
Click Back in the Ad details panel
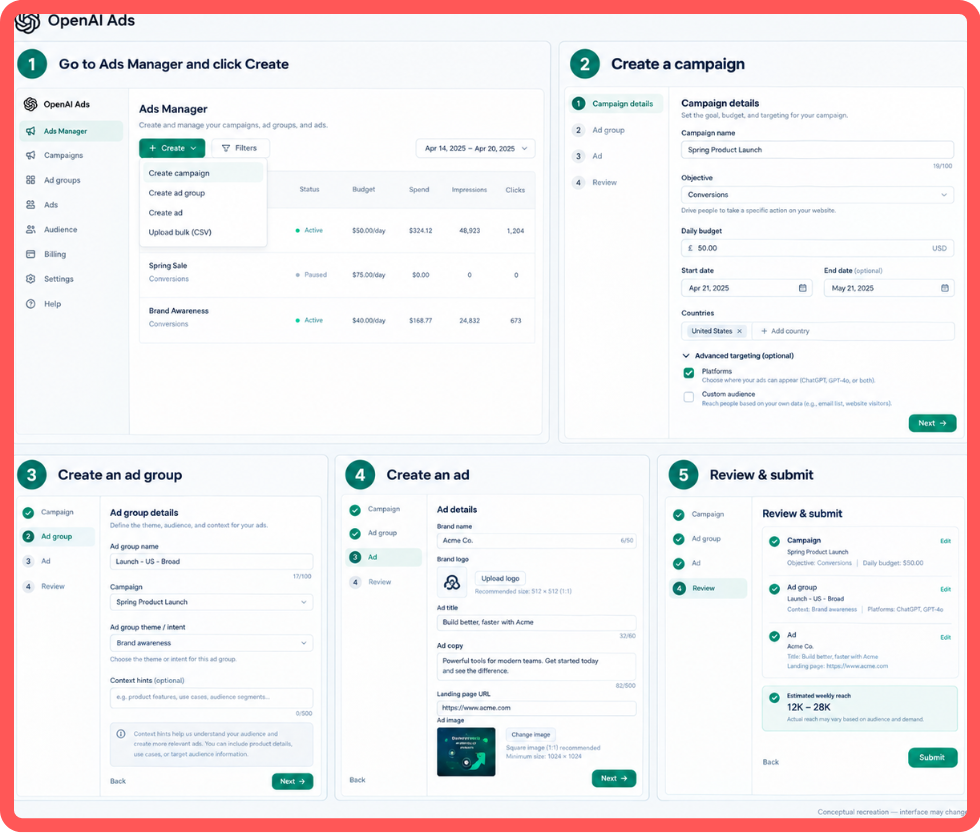tap(358, 780)
